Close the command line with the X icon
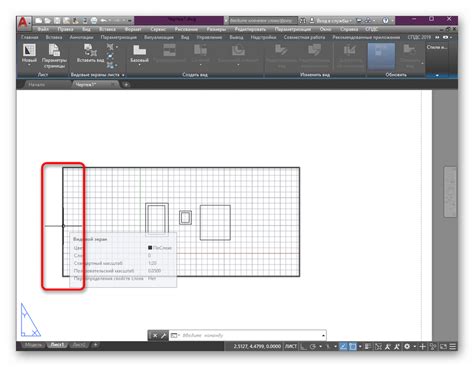474x367 pixels. point(155,335)
